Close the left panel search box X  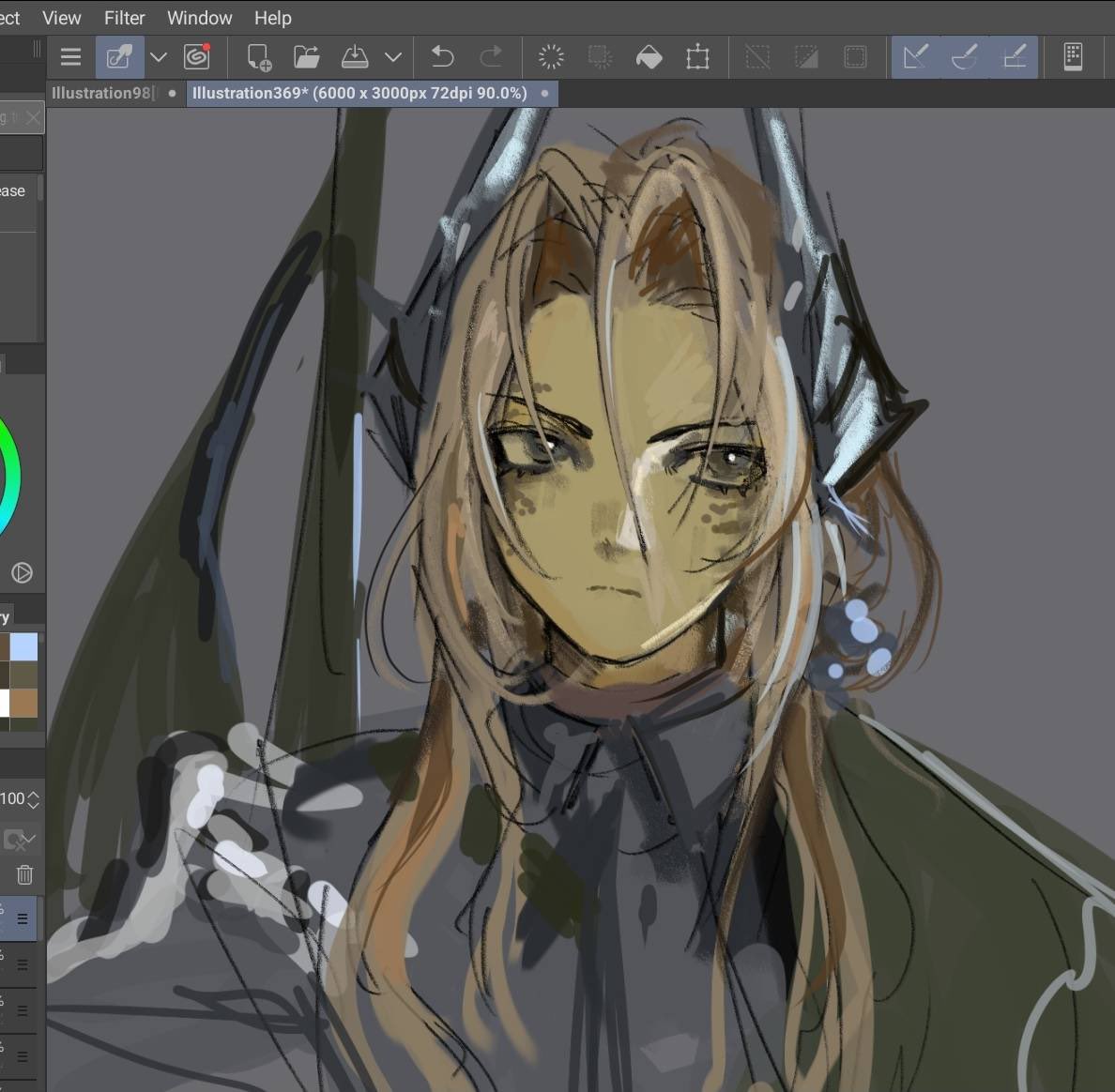[x=33, y=117]
